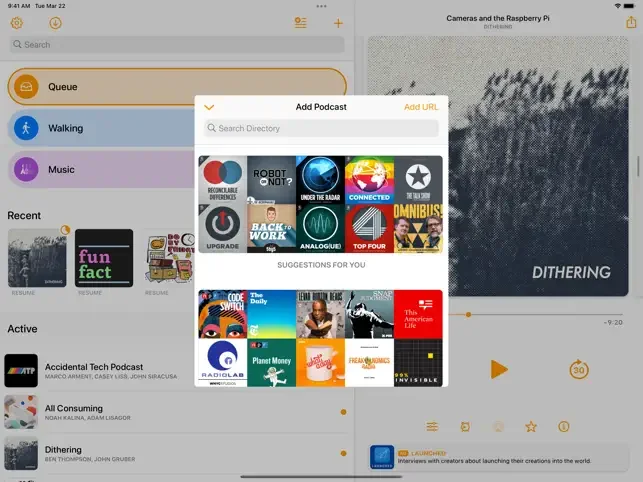Tap the Play button in the player
The image size is (643, 482).
[x=498, y=369]
